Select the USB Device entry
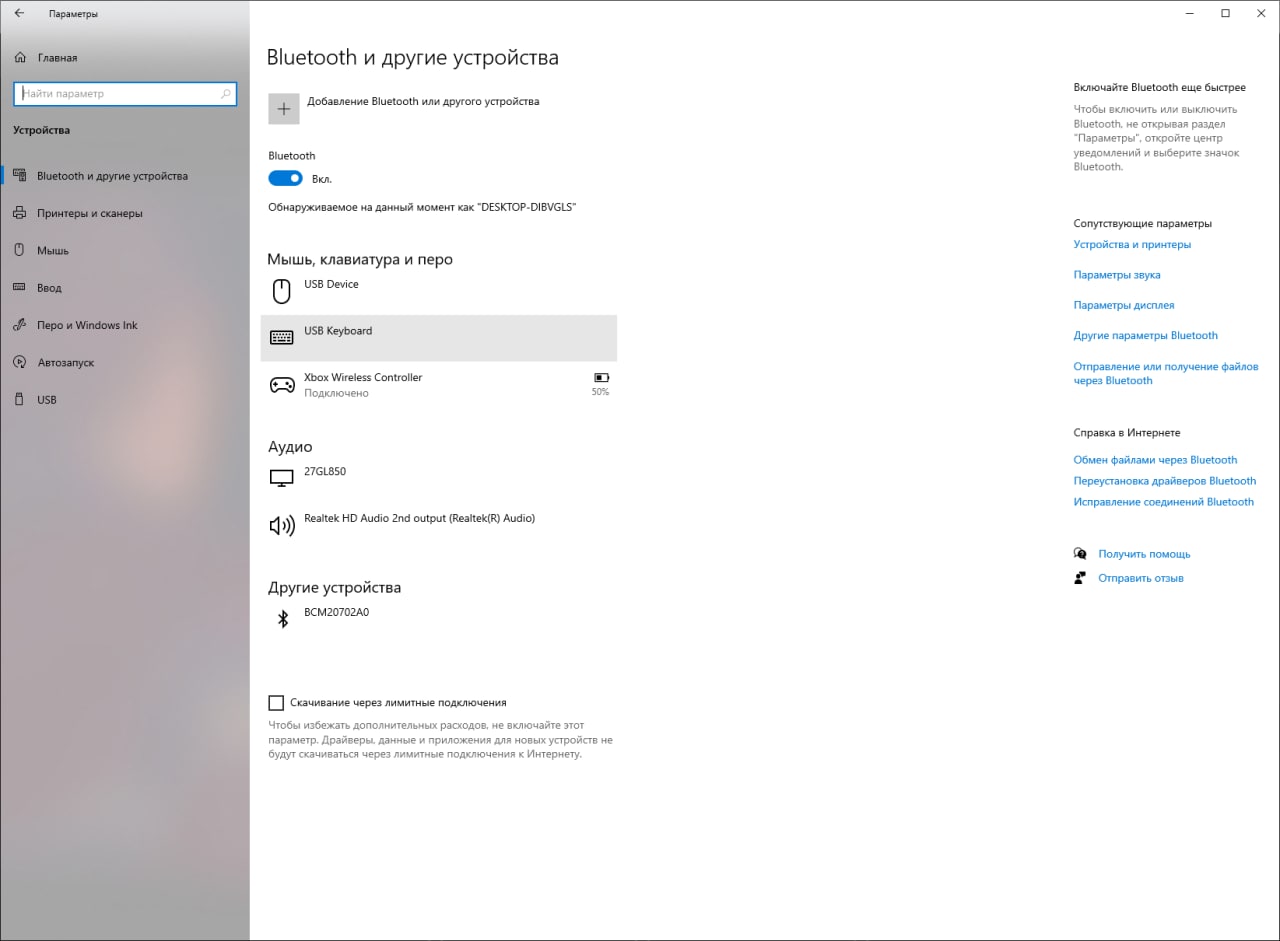The image size is (1280, 941). 439,291
